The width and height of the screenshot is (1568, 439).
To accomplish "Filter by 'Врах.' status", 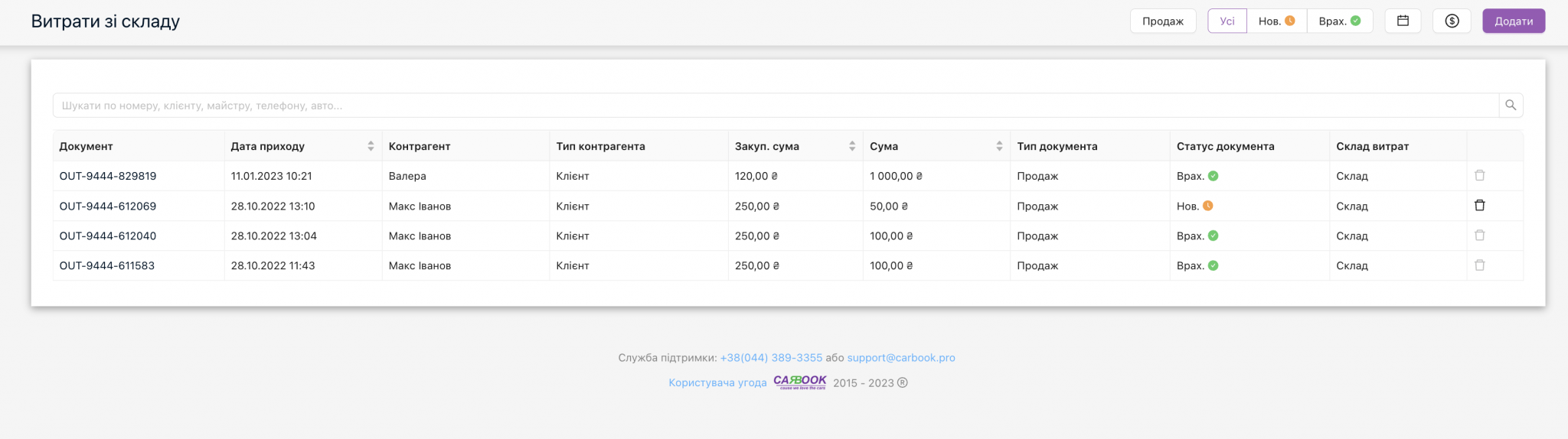I will (x=1339, y=21).
